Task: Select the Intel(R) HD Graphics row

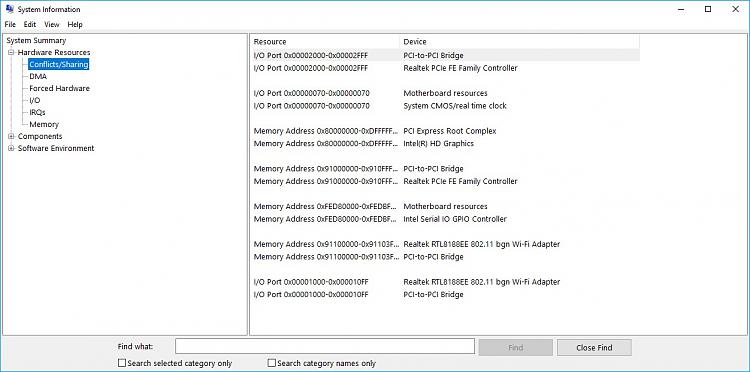Action: pos(445,143)
